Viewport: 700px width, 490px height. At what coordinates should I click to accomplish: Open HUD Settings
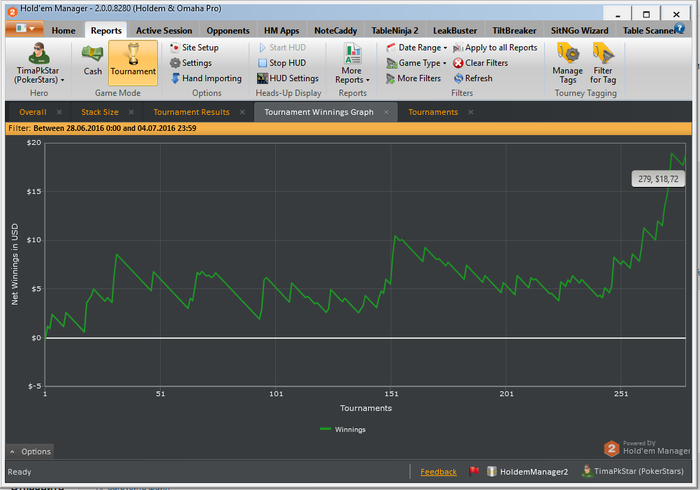point(288,78)
